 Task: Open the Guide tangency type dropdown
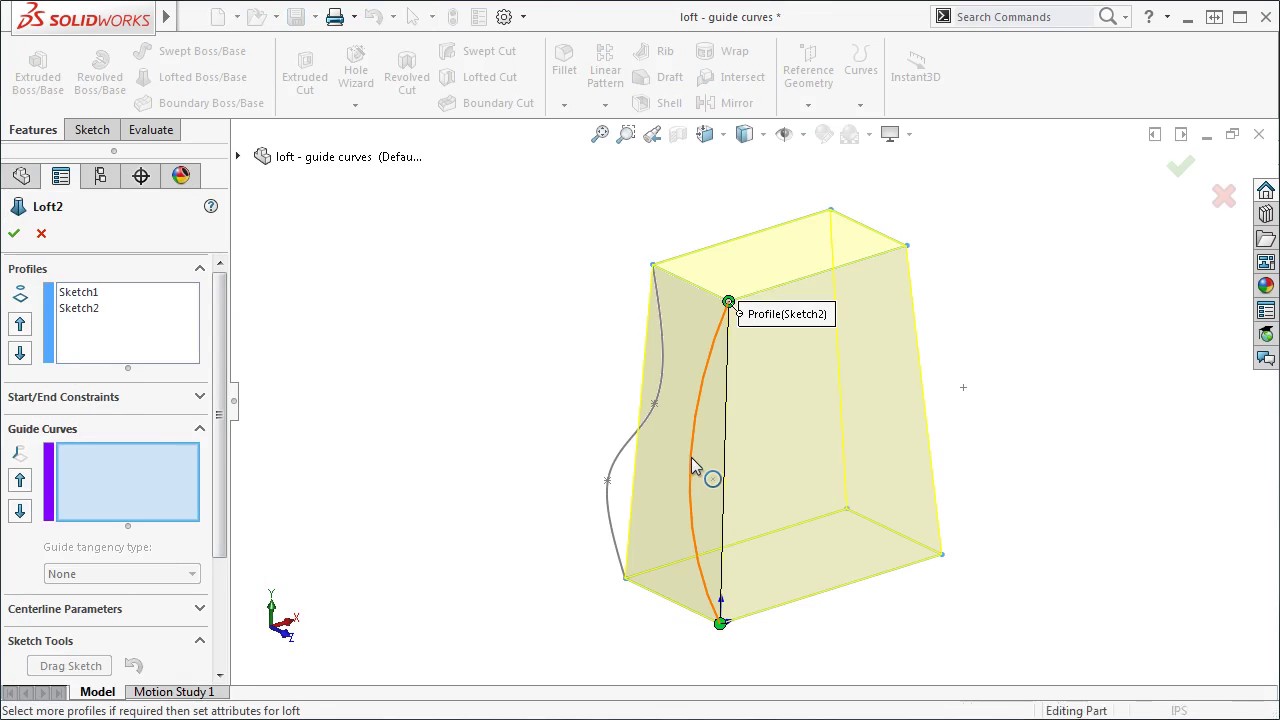122,574
